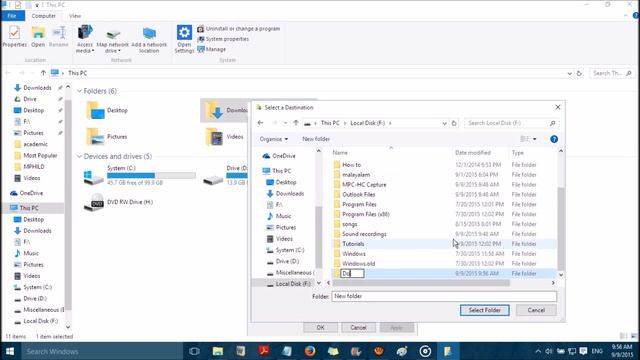The width and height of the screenshot is (640, 360).
Task: Click the blue help icon in dialog
Action: (x=554, y=139)
